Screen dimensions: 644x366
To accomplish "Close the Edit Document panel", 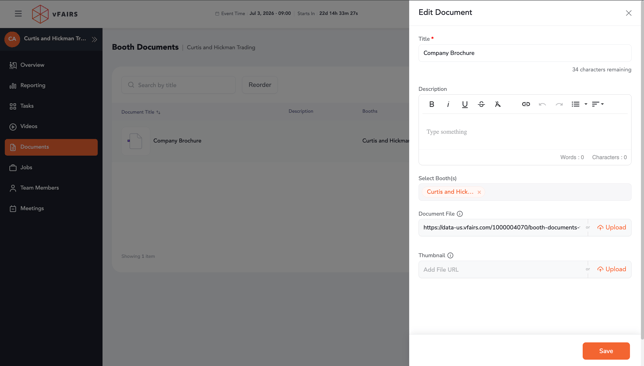I will 628,13.
